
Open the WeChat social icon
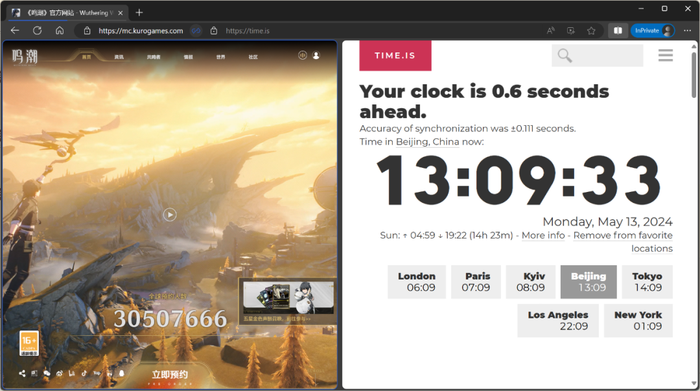point(47,374)
